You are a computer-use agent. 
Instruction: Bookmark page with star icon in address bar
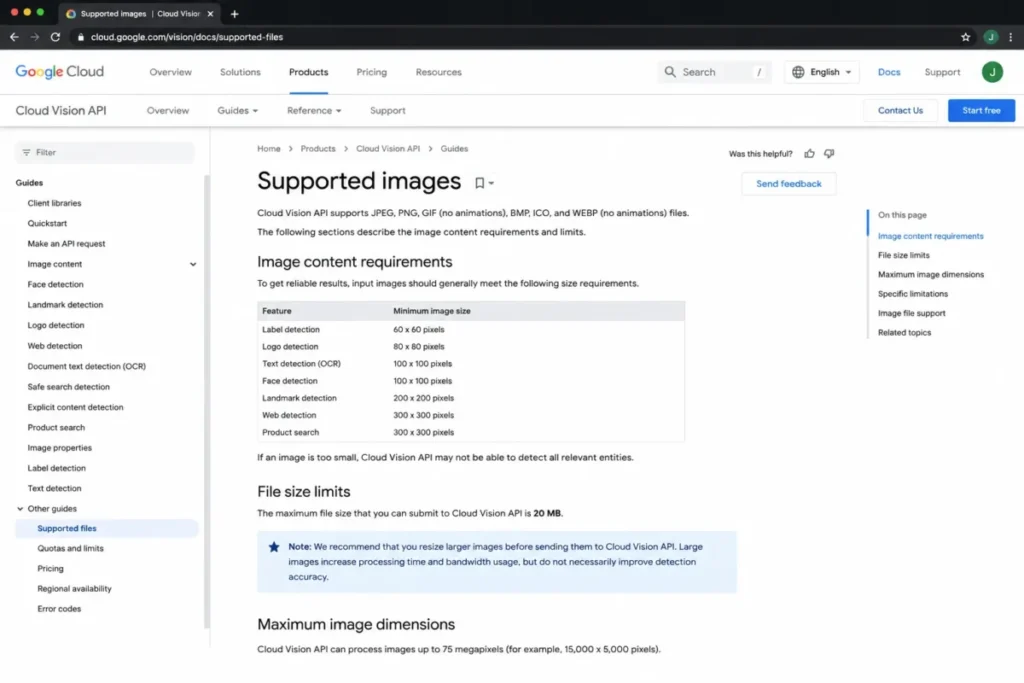tap(965, 37)
